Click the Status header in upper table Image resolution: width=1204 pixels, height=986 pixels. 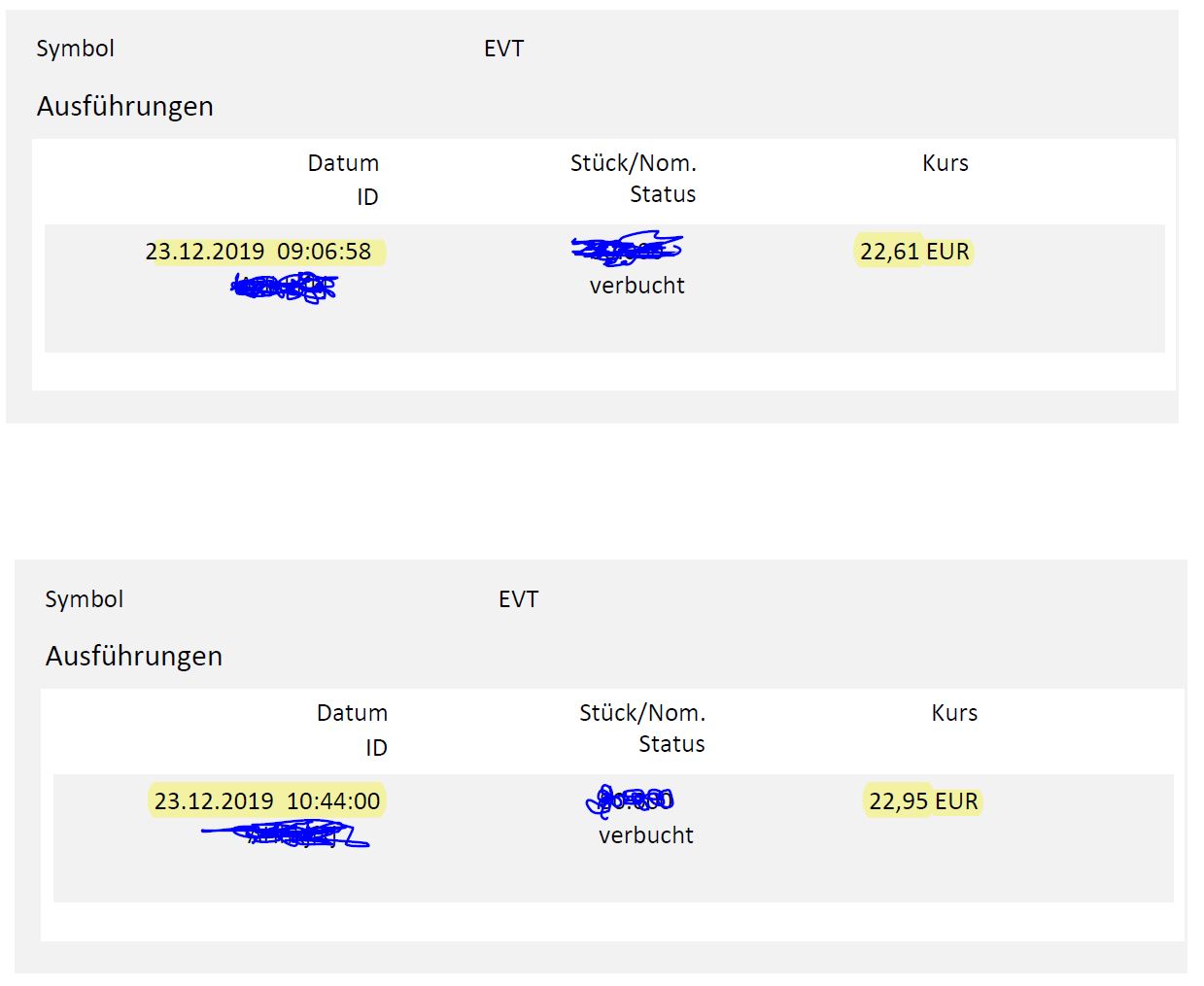(x=663, y=194)
